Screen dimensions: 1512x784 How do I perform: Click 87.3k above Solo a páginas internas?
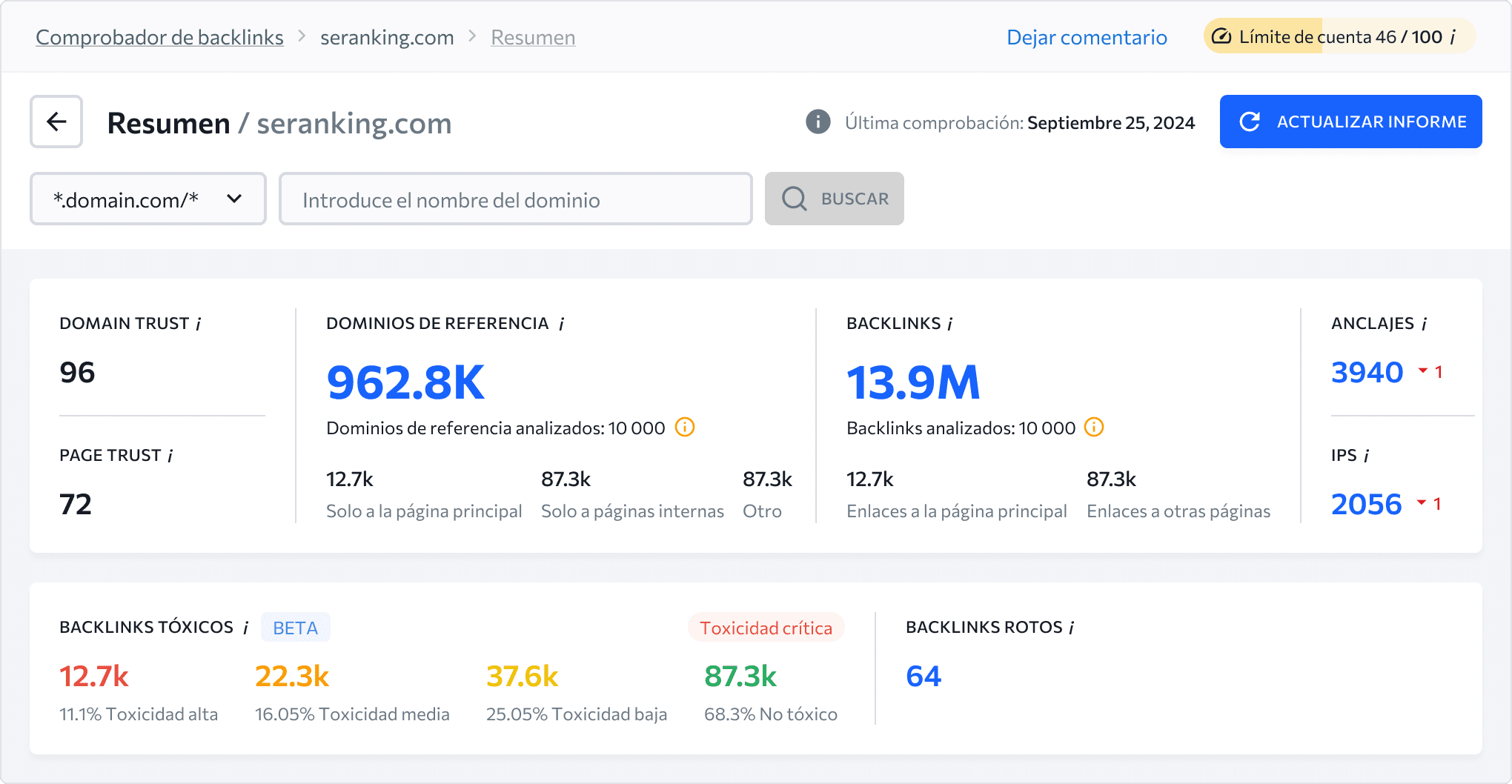coord(566,479)
